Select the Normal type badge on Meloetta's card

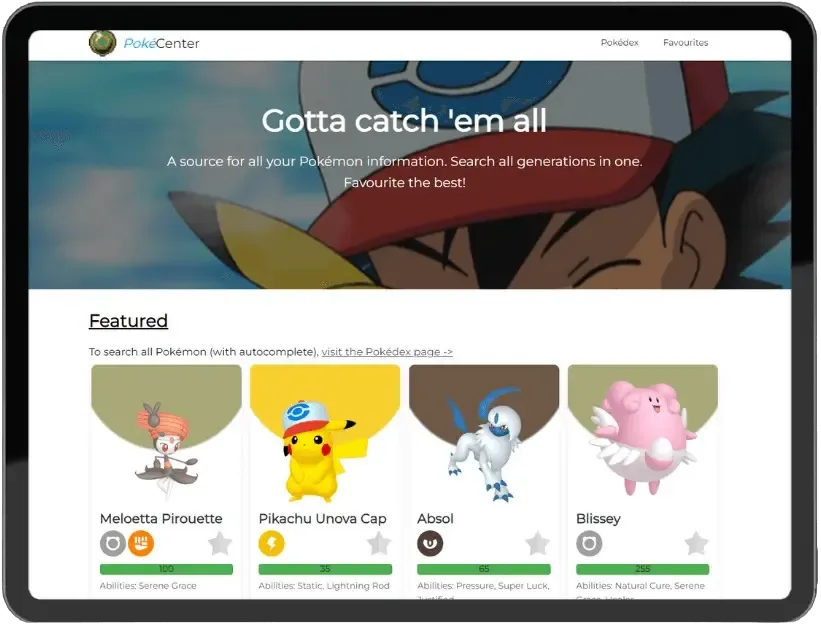[x=111, y=543]
